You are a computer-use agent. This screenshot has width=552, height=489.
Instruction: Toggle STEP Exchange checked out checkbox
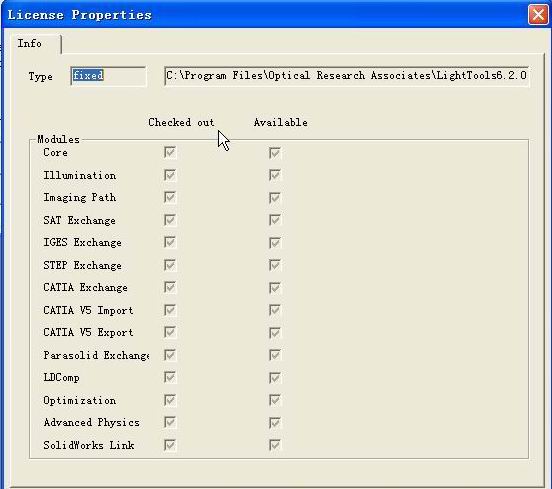[x=170, y=265]
